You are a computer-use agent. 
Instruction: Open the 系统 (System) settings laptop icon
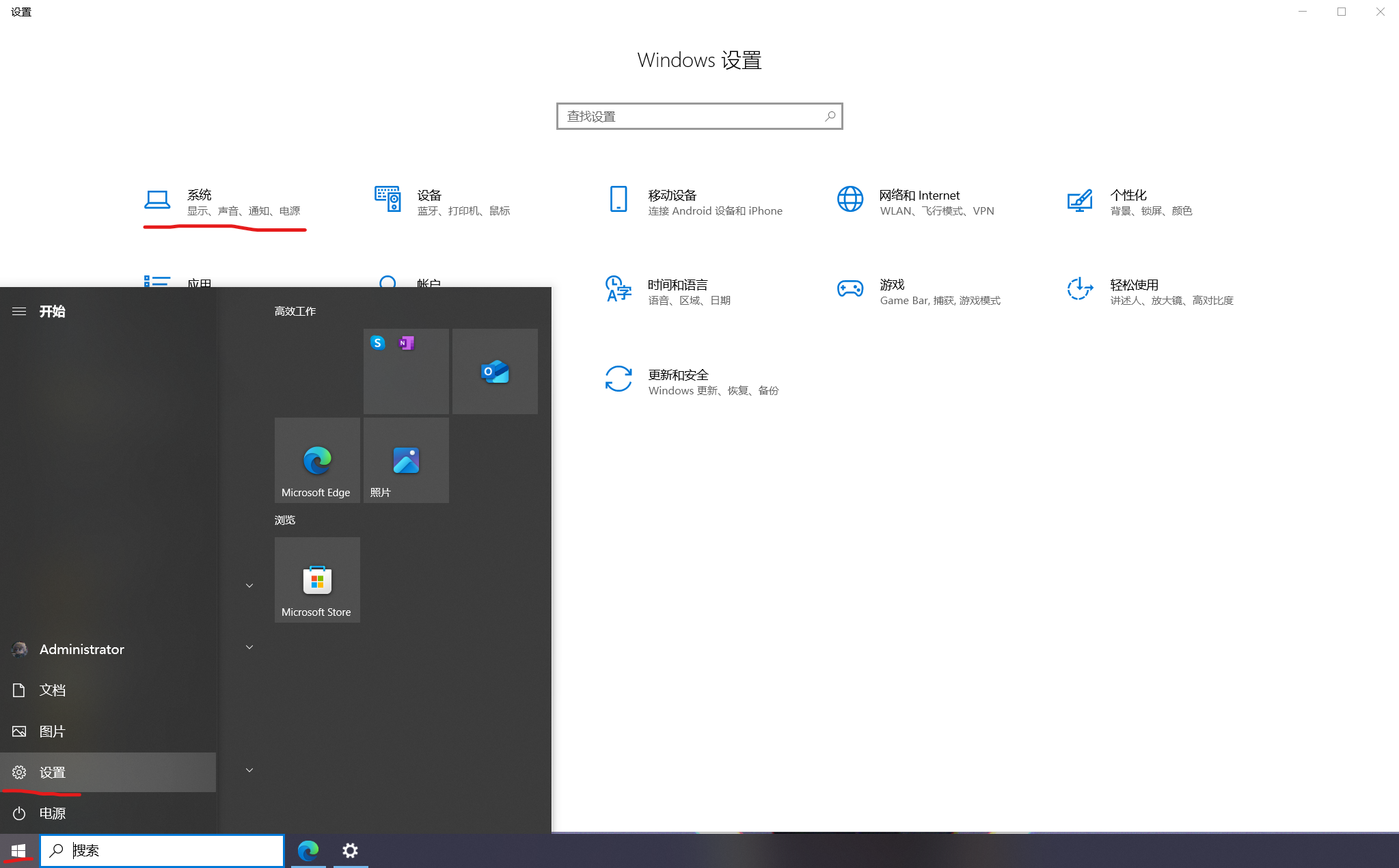click(x=157, y=200)
